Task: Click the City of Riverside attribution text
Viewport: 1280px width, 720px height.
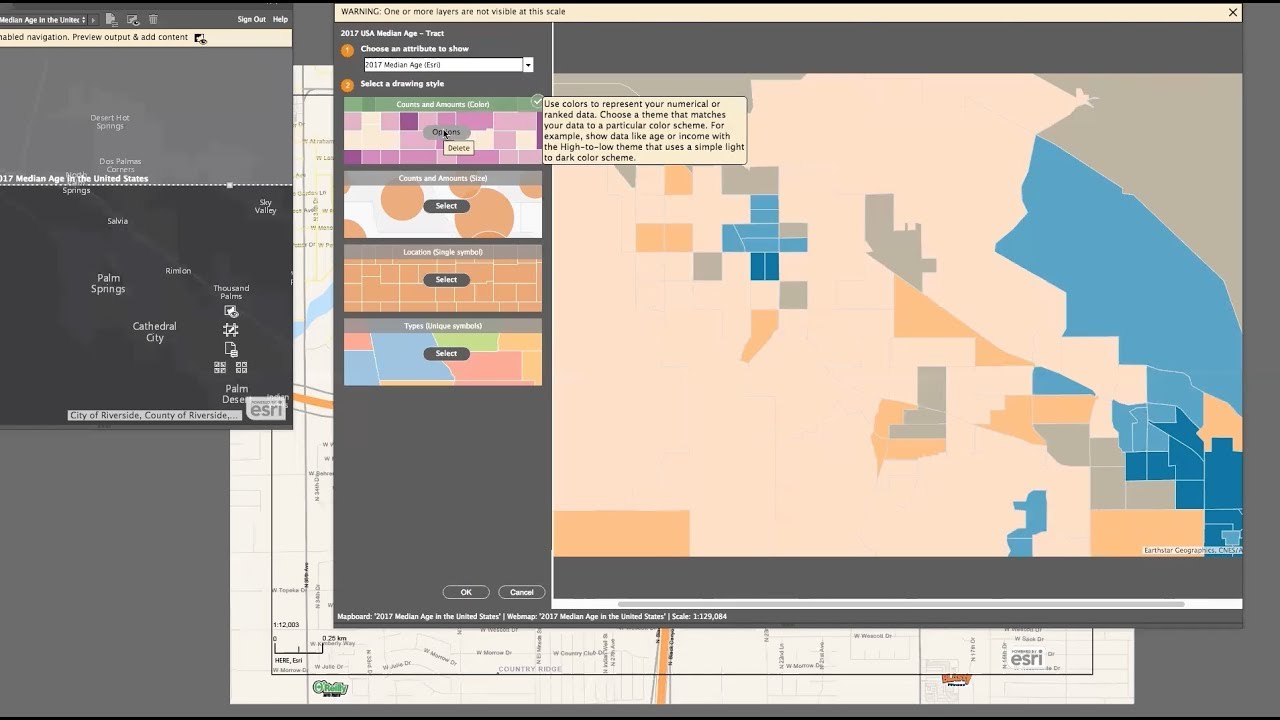Action: point(154,415)
